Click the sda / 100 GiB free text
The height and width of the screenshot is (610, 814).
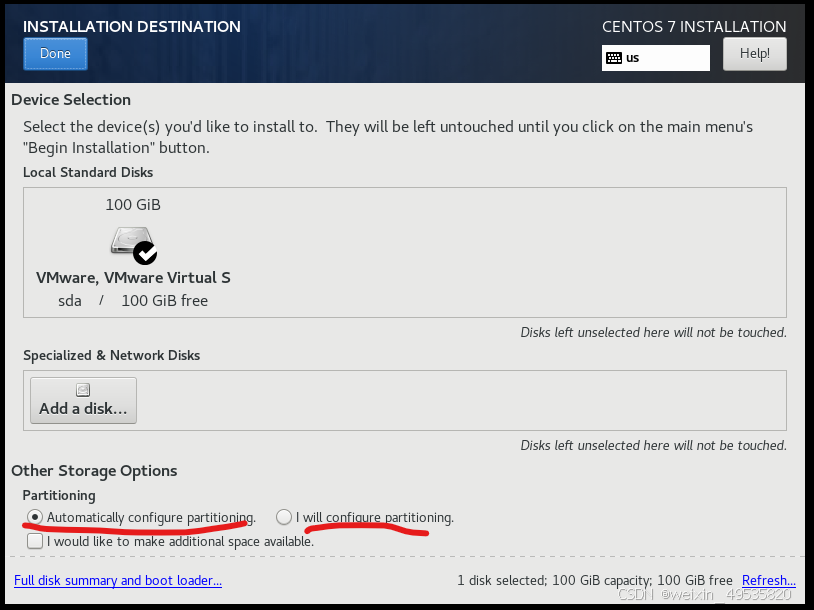tap(133, 301)
